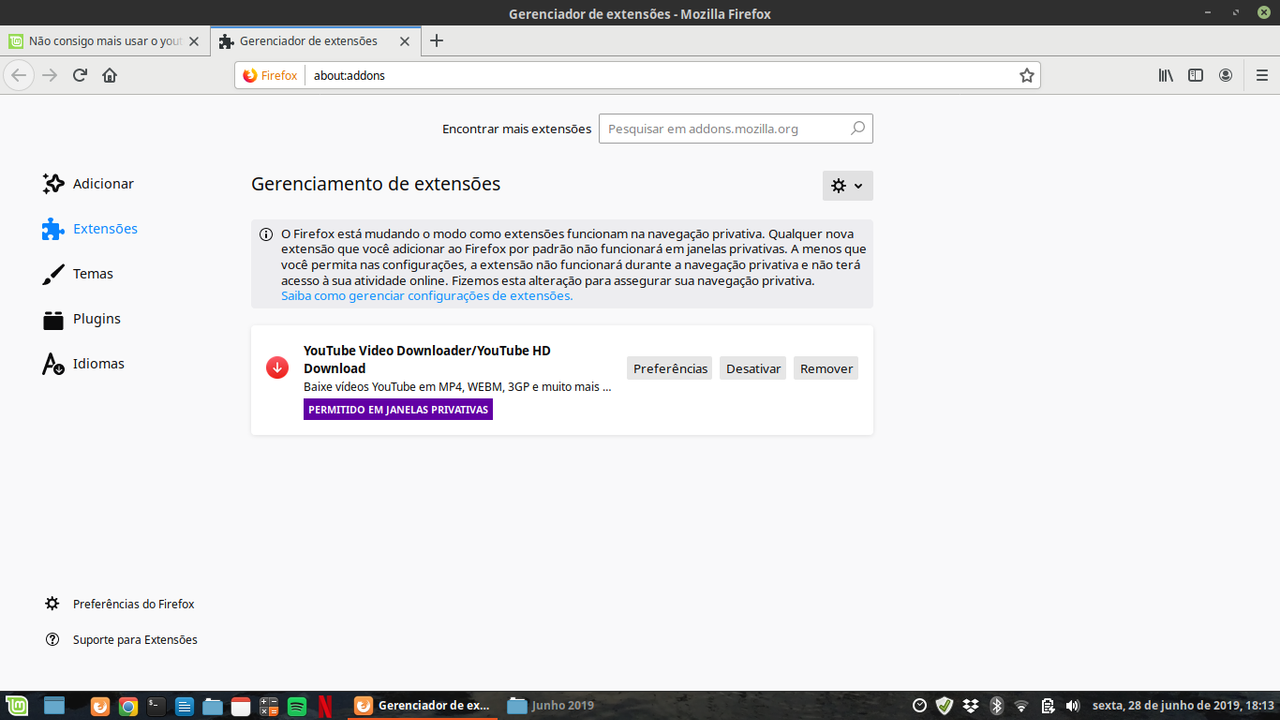Close the Gerenciador de extensões tab
Screen dimensions: 1280x720
[x=405, y=42]
